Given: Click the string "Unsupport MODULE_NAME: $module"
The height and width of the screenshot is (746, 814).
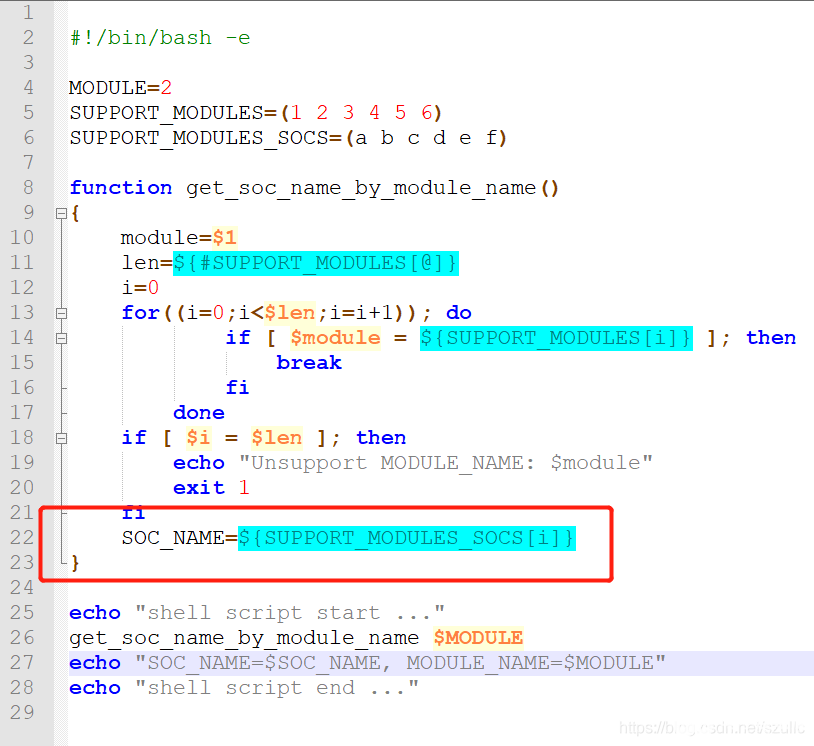Looking at the screenshot, I should click(x=445, y=463).
